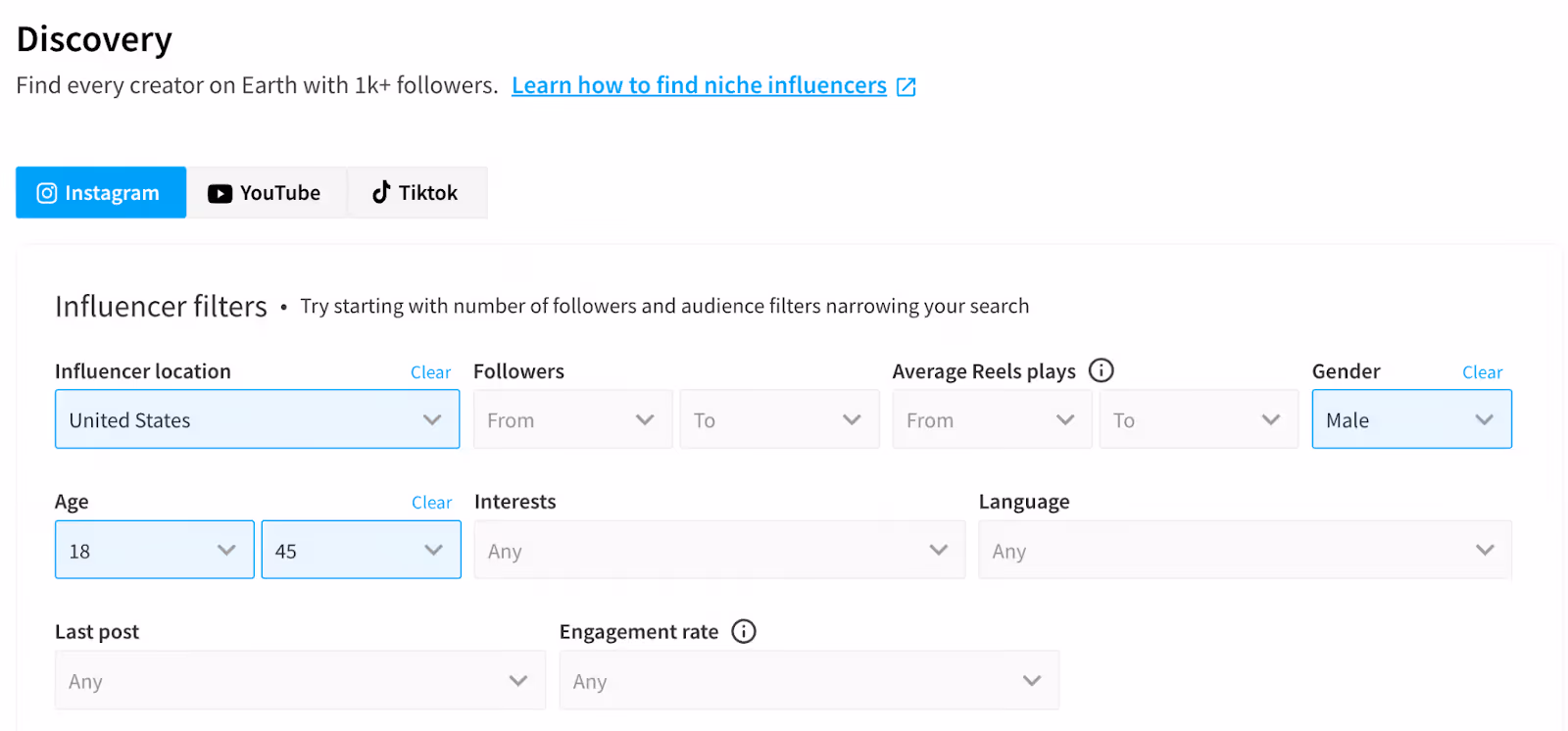Clear the Influencer location filter
Image resolution: width=1568 pixels, height=731 pixels.
pos(430,372)
